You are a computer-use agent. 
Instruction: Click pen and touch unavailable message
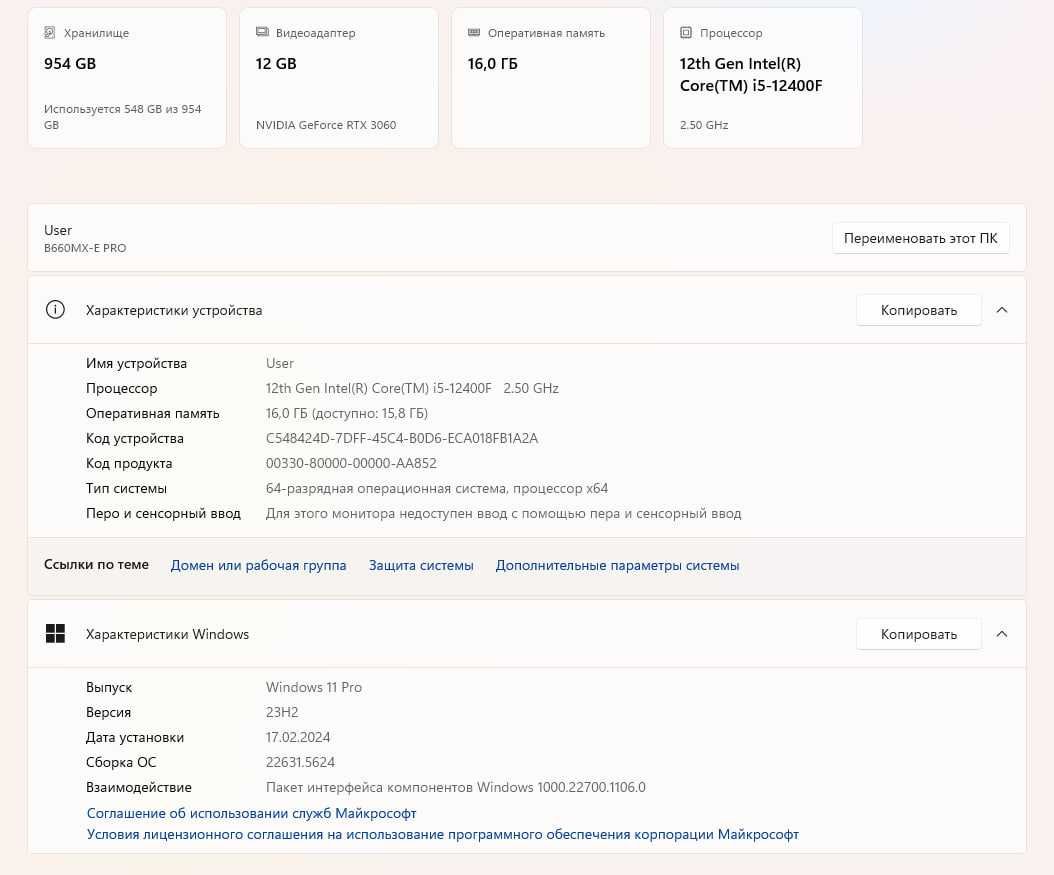pos(503,513)
